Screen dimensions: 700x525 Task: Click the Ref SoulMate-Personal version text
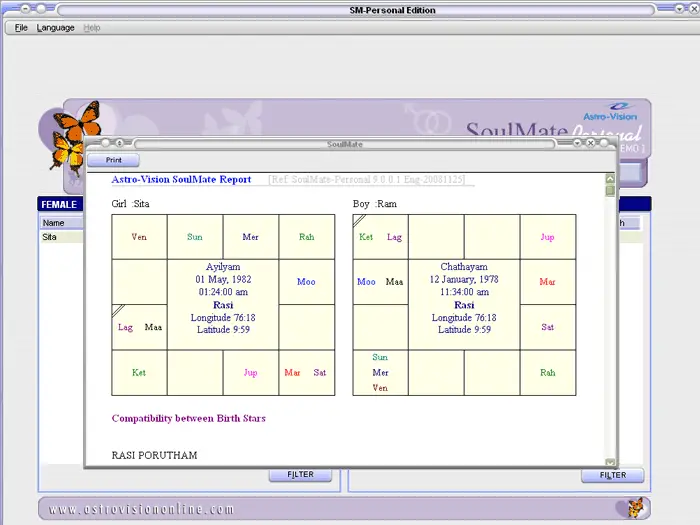pos(367,179)
